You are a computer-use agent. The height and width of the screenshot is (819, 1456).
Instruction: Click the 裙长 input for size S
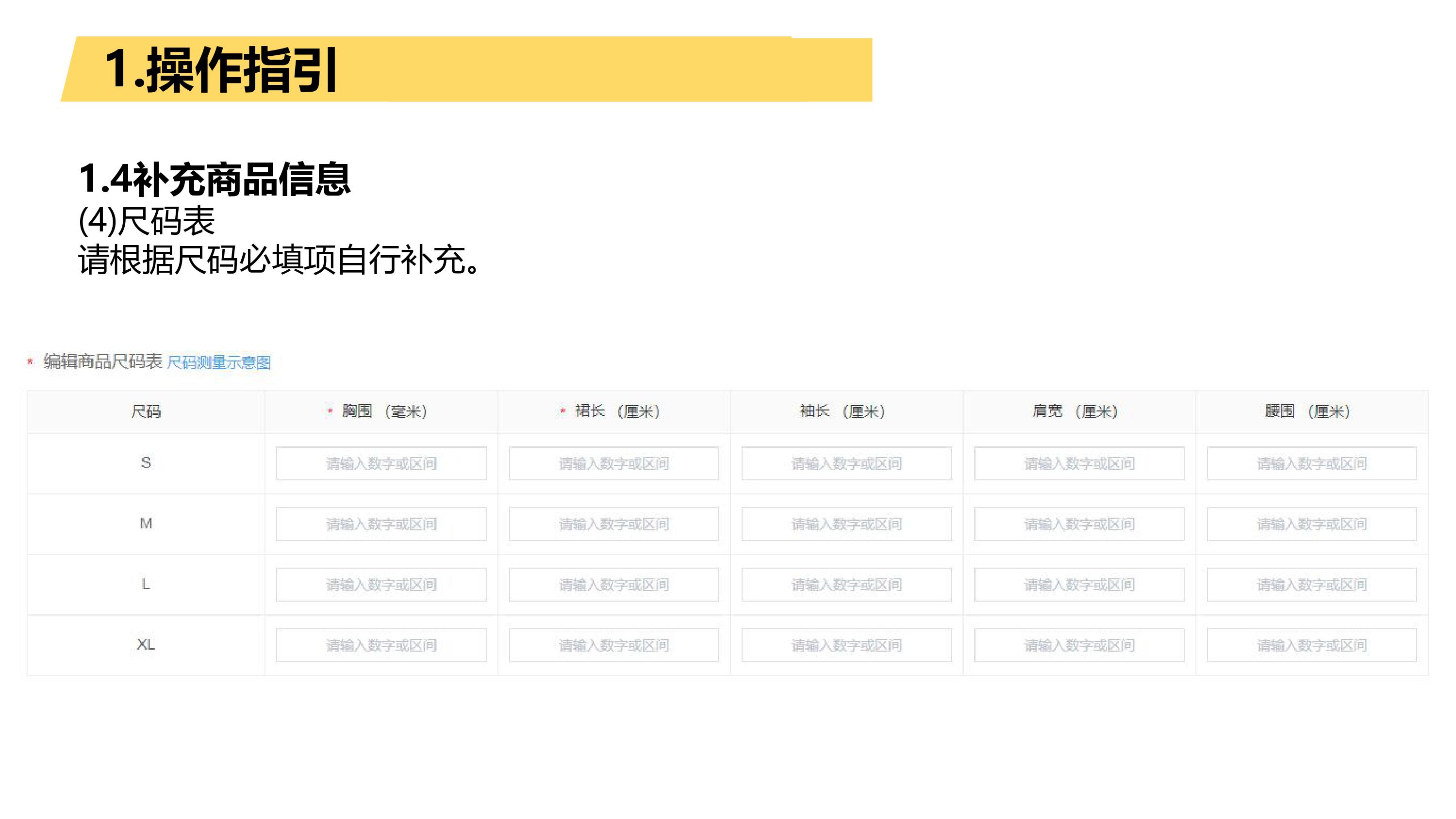point(614,463)
